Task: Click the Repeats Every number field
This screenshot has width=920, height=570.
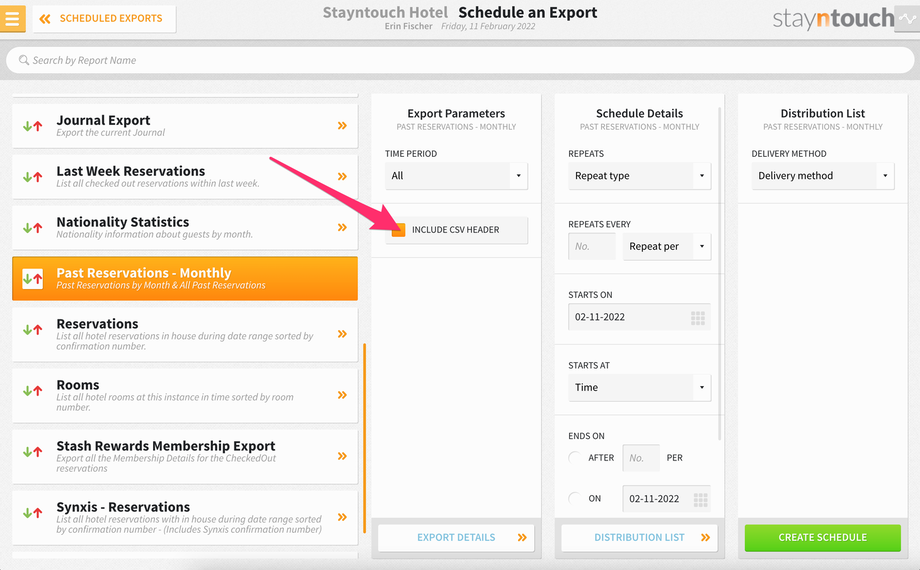Action: (x=591, y=247)
